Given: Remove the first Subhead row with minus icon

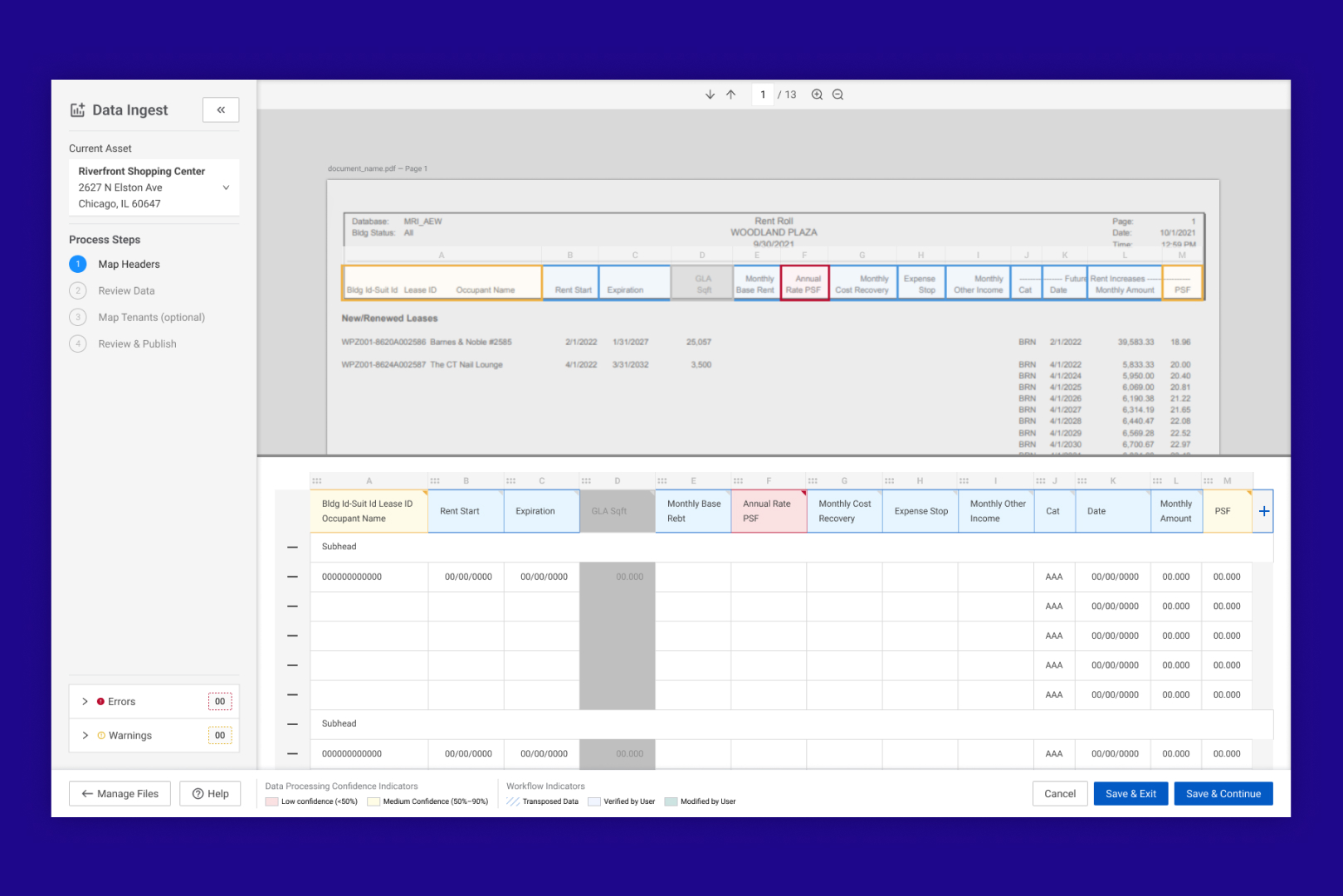Looking at the screenshot, I should 292,548.
